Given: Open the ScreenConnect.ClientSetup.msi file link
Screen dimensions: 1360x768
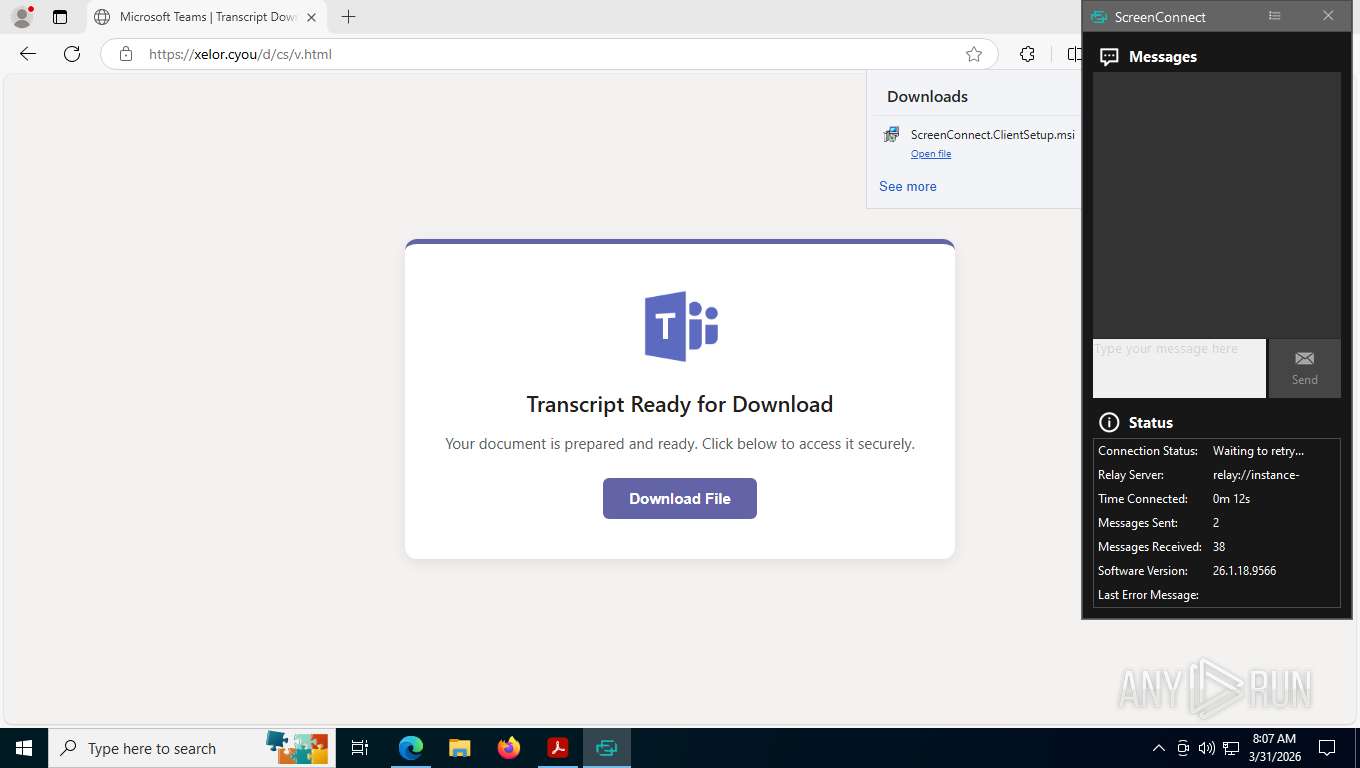Looking at the screenshot, I should coord(930,154).
